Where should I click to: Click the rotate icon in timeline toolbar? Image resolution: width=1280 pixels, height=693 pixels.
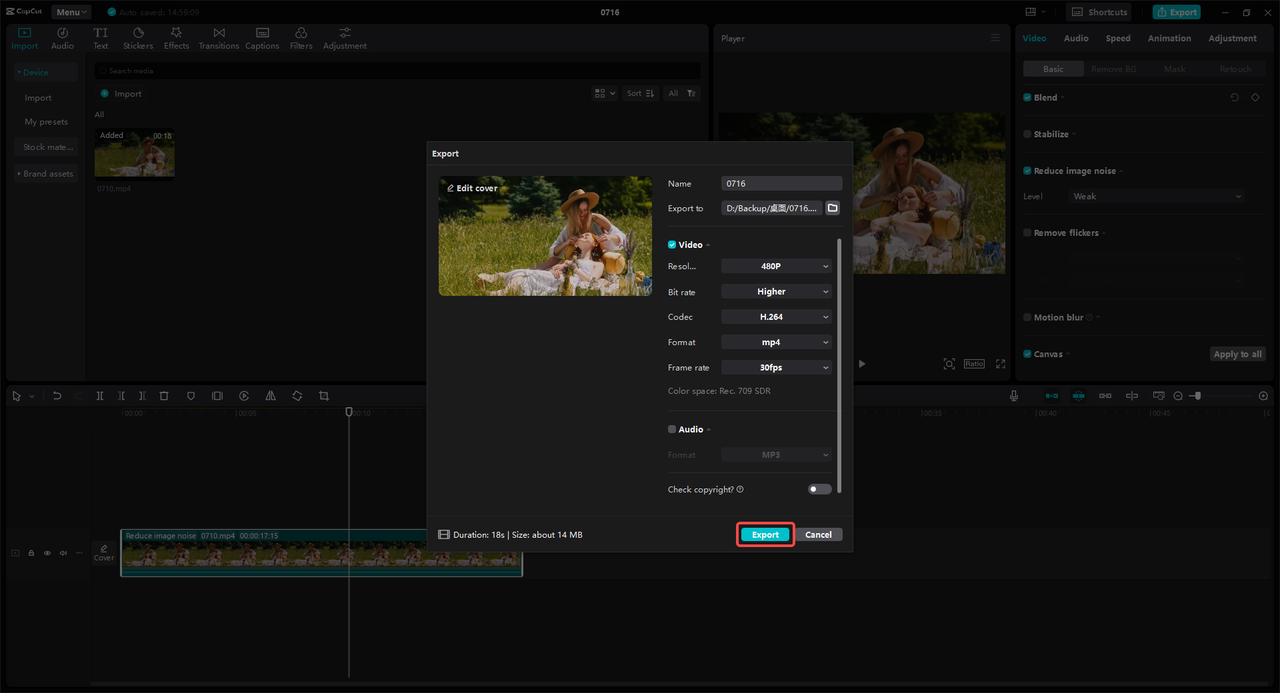(297, 396)
